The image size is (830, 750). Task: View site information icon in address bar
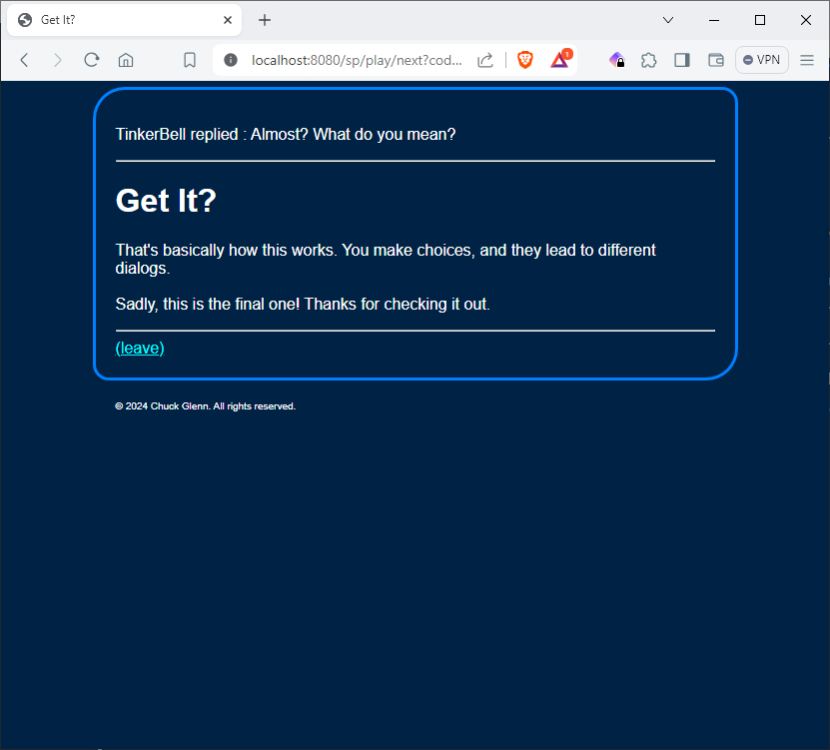[231, 60]
